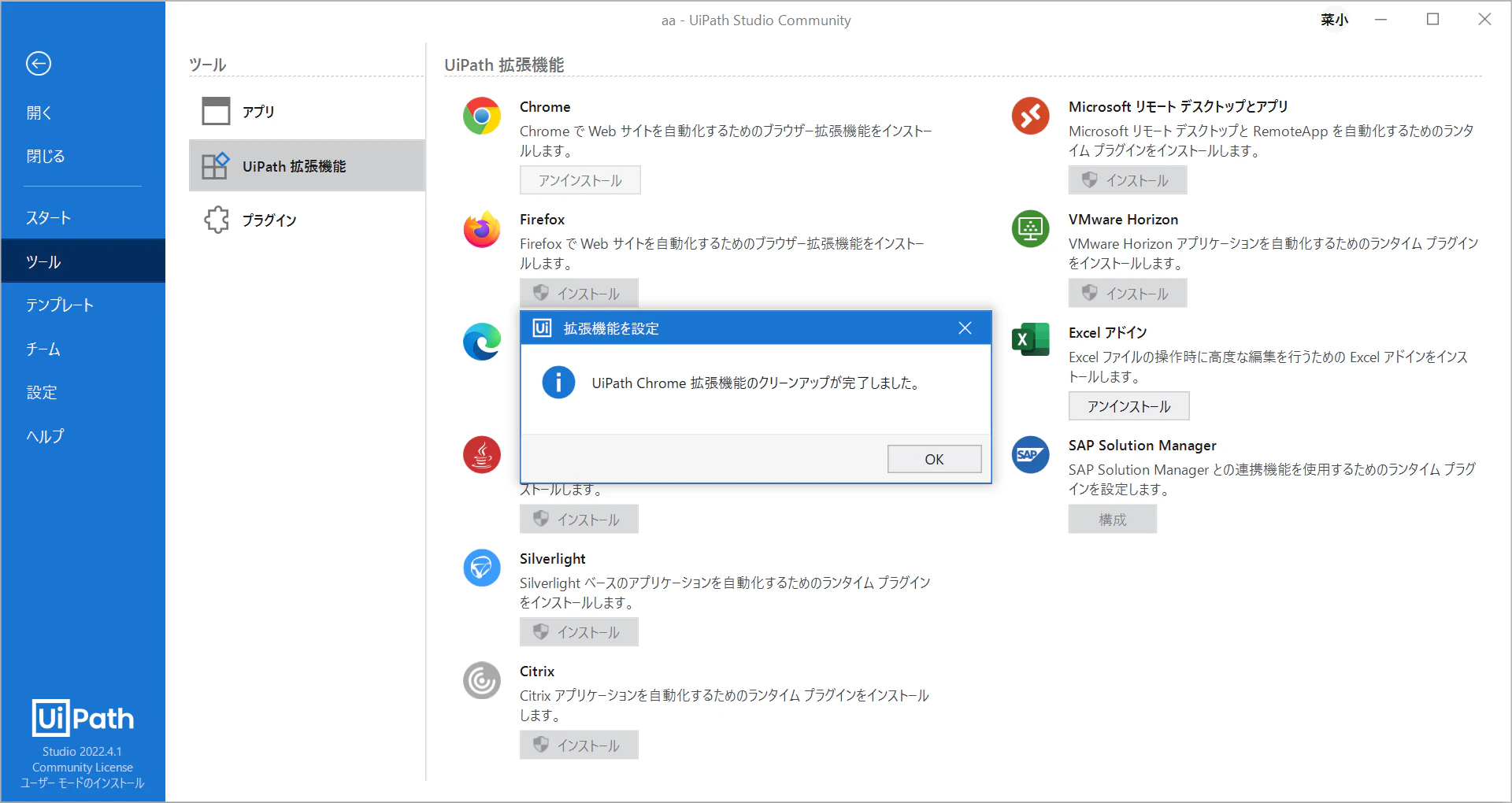The width and height of the screenshot is (1512, 803).
Task: Click the VMware Horizon icon
Action: 1031,229
